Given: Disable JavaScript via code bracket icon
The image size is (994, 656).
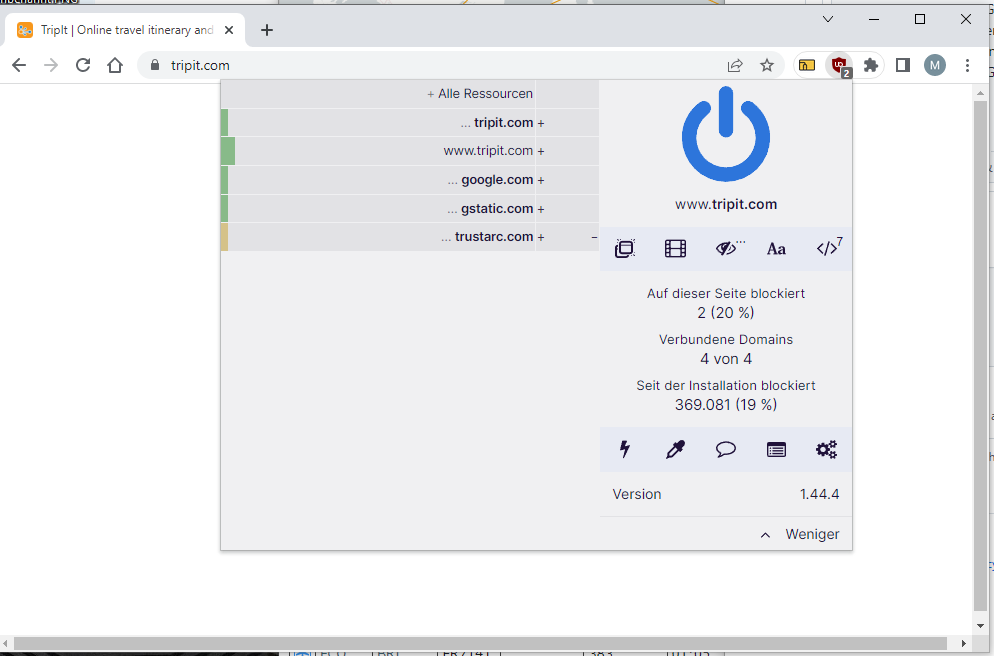Looking at the screenshot, I should (827, 248).
